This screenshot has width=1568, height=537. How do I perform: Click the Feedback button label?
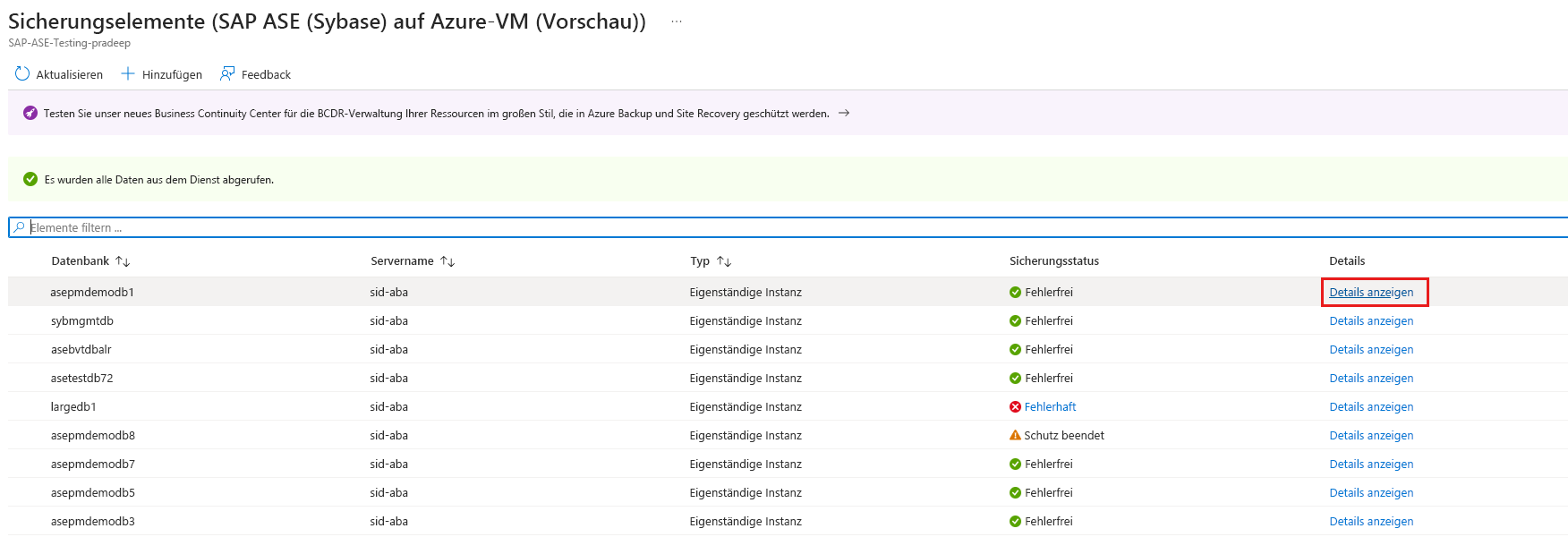point(266,74)
